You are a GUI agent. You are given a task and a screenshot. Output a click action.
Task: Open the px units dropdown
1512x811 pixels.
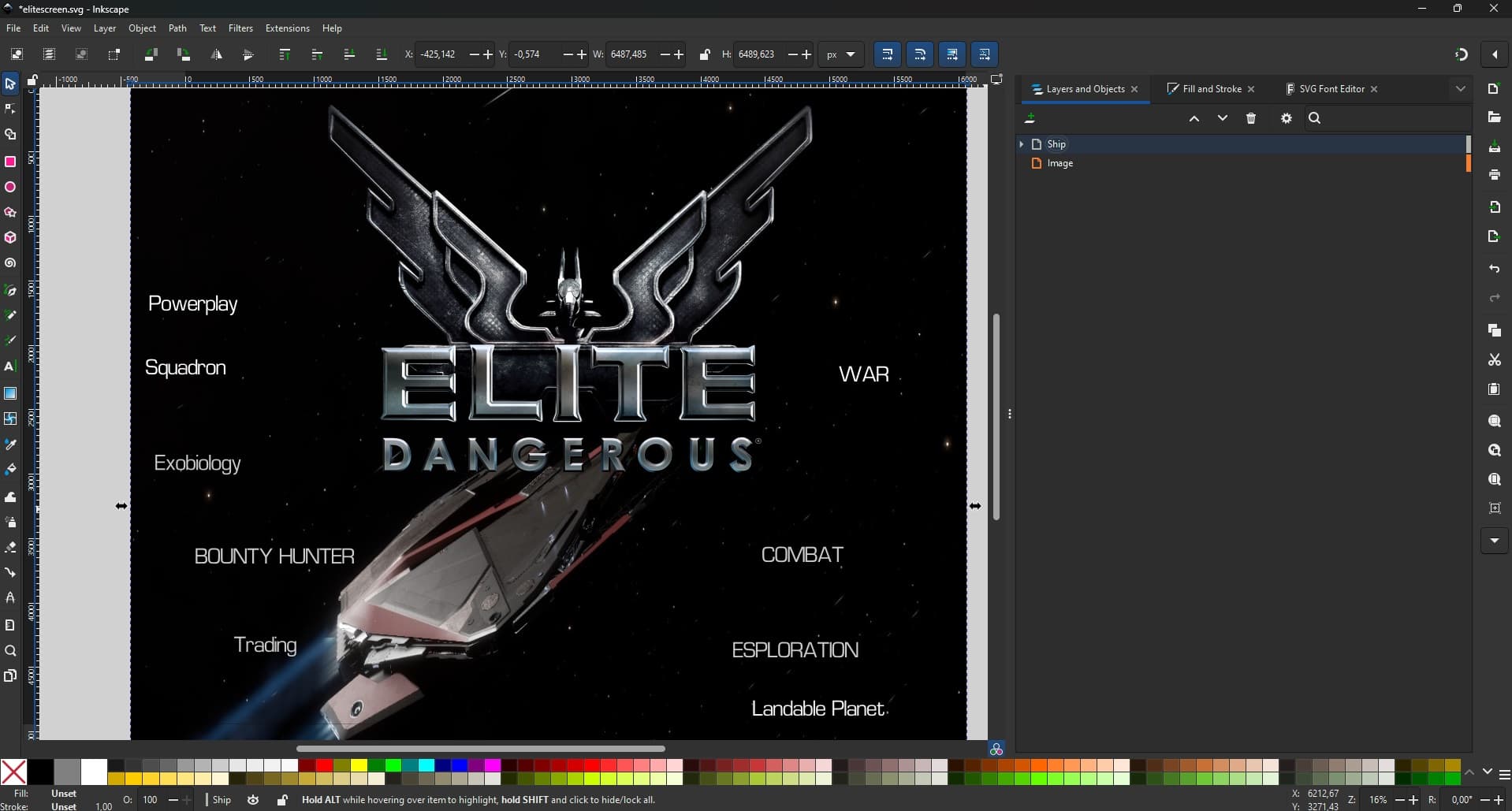coord(840,54)
